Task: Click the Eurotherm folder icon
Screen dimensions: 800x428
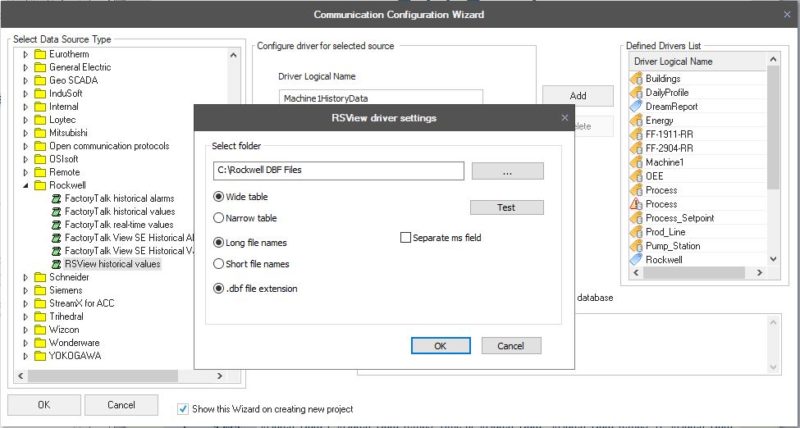Action: [40, 54]
